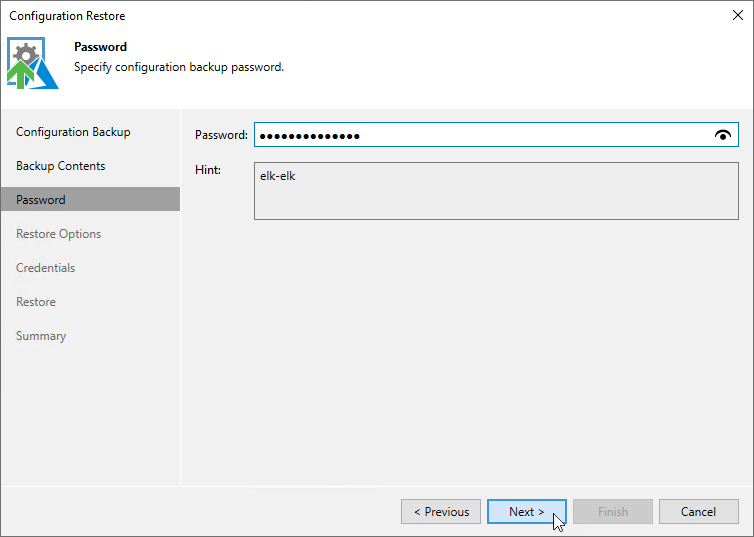Cancel the Configuration Restore wizard

pos(699,512)
